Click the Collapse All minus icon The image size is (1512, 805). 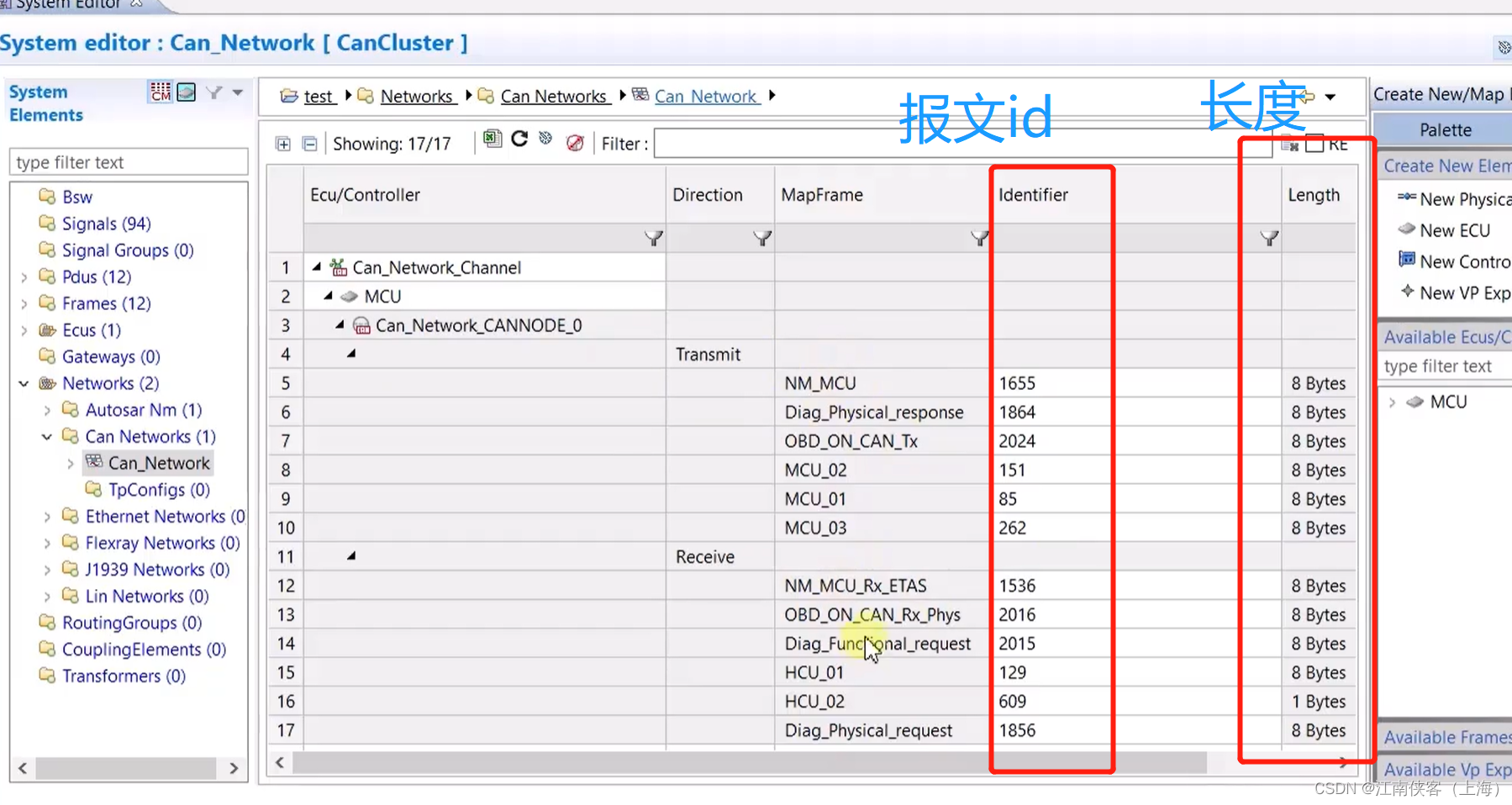click(310, 144)
